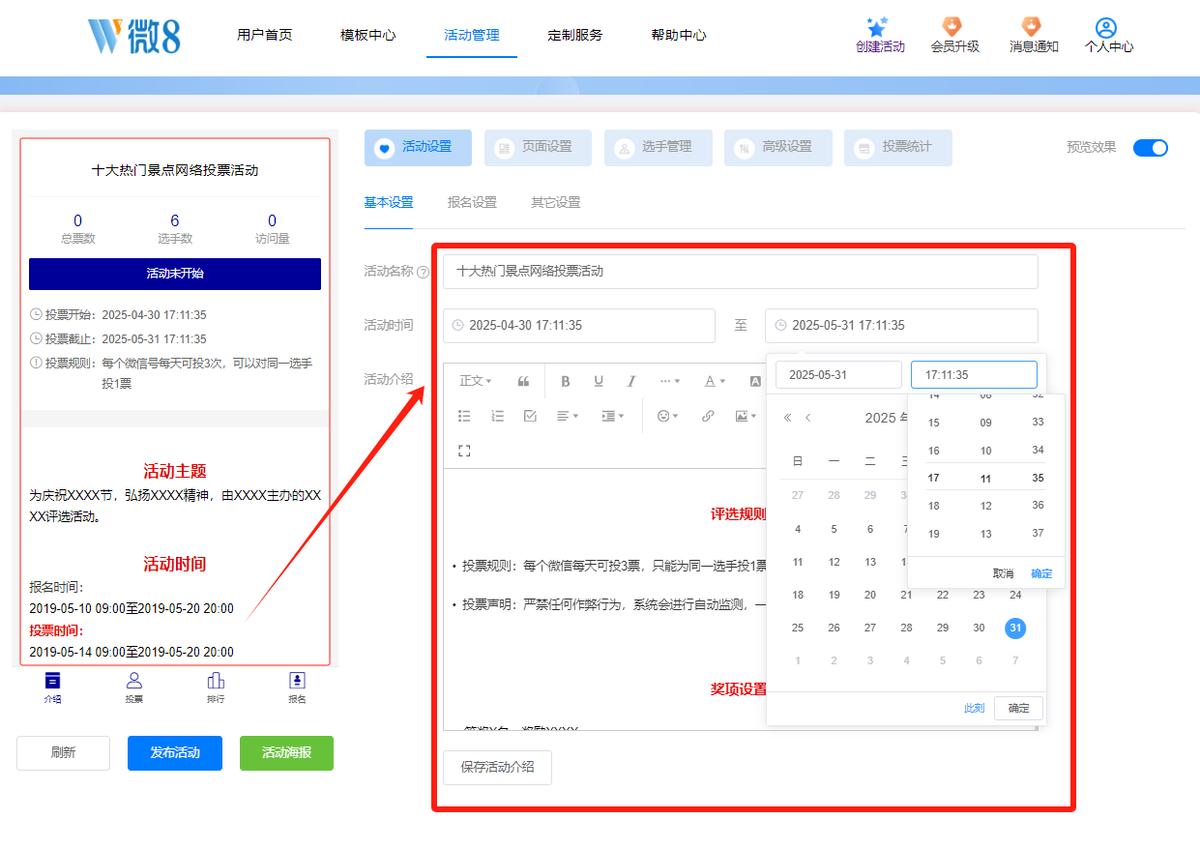This screenshot has width=1200, height=847.
Task: Open the indent dropdown
Action: pos(612,416)
